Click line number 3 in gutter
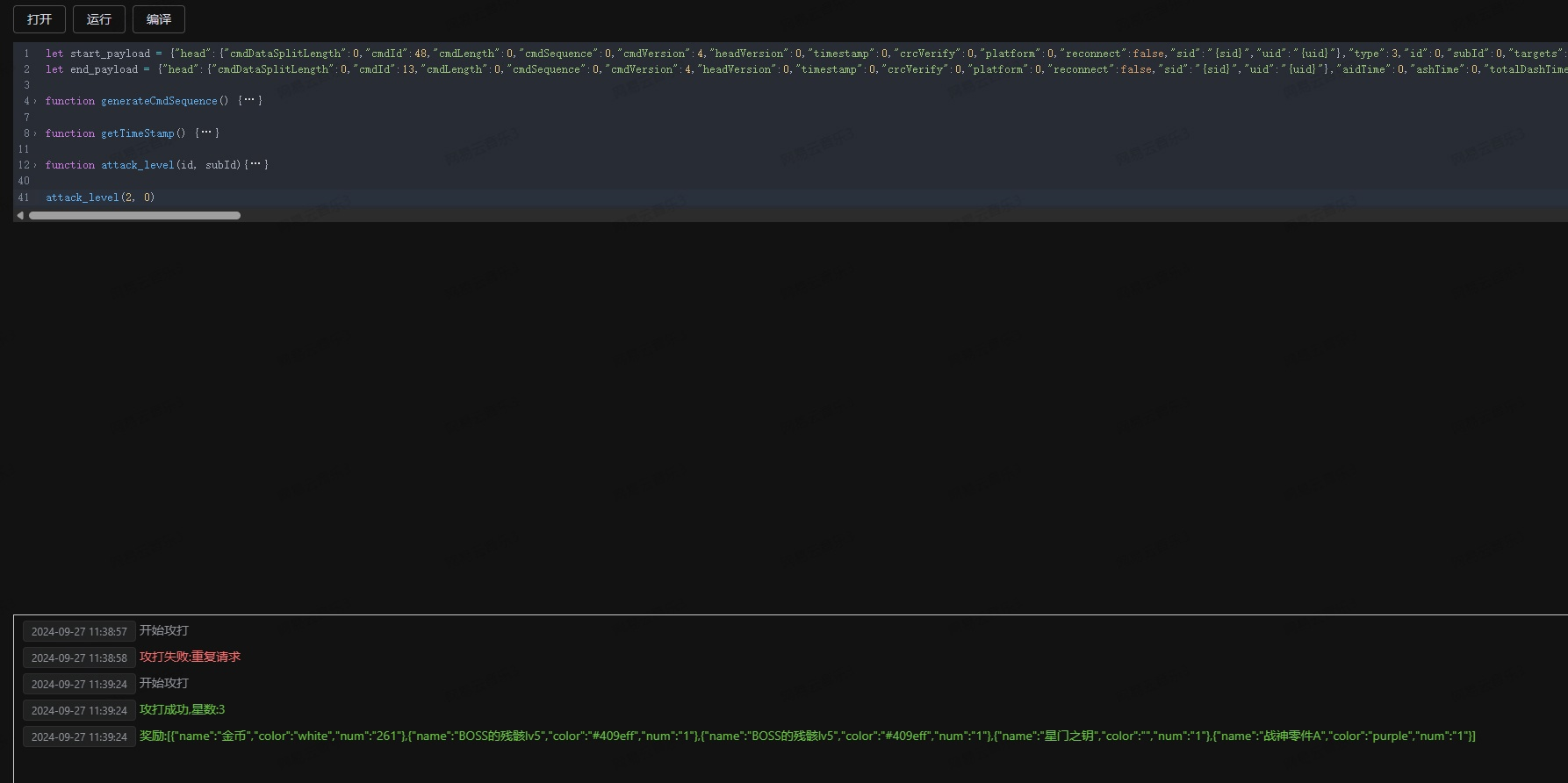This screenshot has height=783, width=1568. (26, 85)
